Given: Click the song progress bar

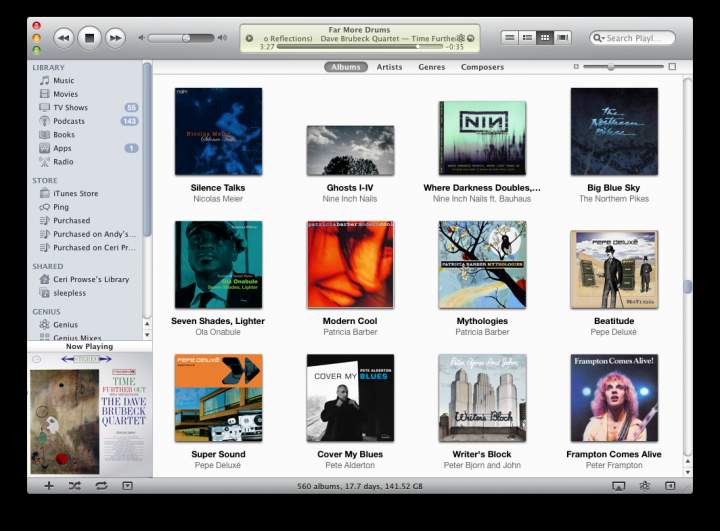Looking at the screenshot, I should click(360, 46).
